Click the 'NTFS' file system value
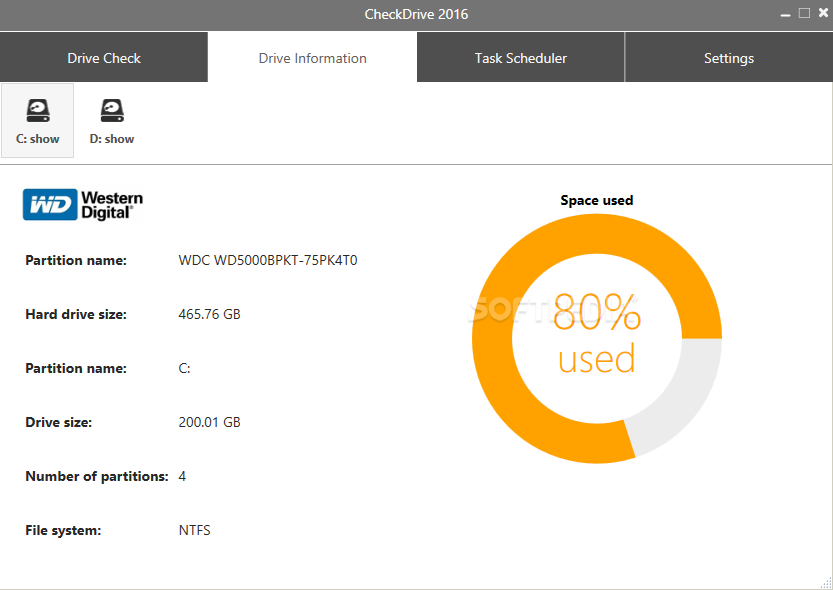This screenshot has height=590, width=833. [x=194, y=531]
